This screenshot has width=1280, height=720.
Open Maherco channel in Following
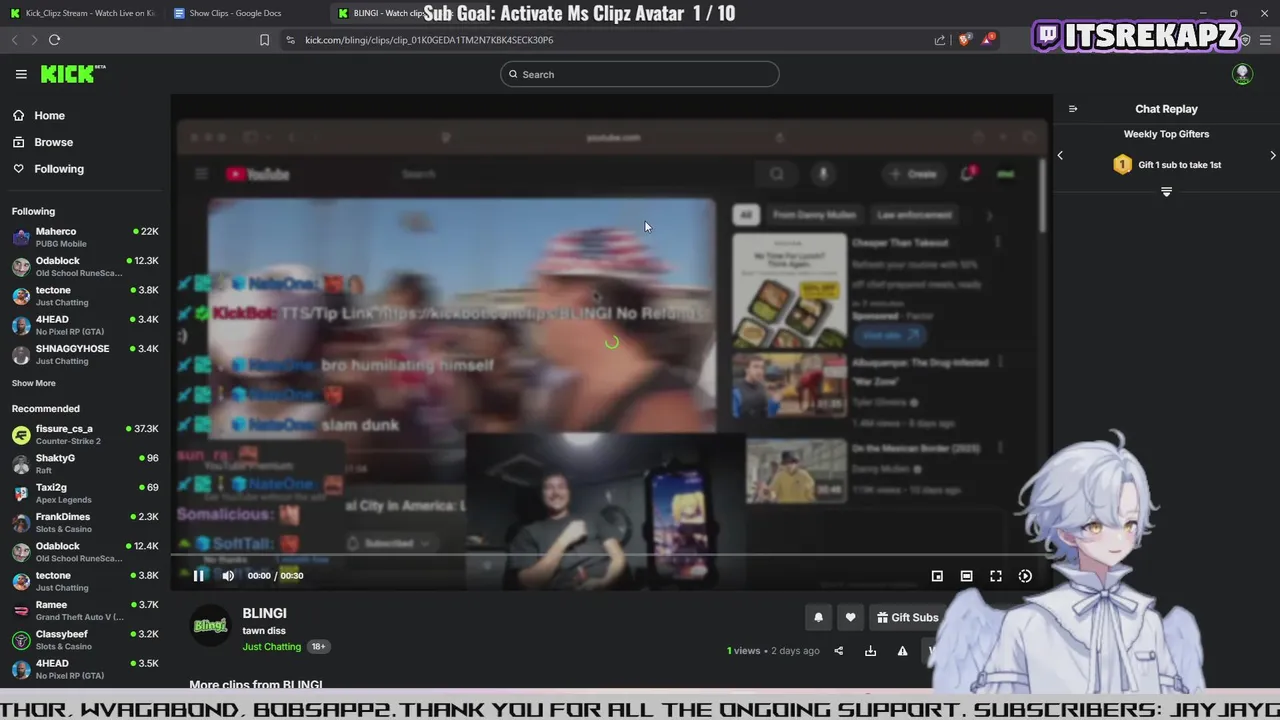coord(85,237)
